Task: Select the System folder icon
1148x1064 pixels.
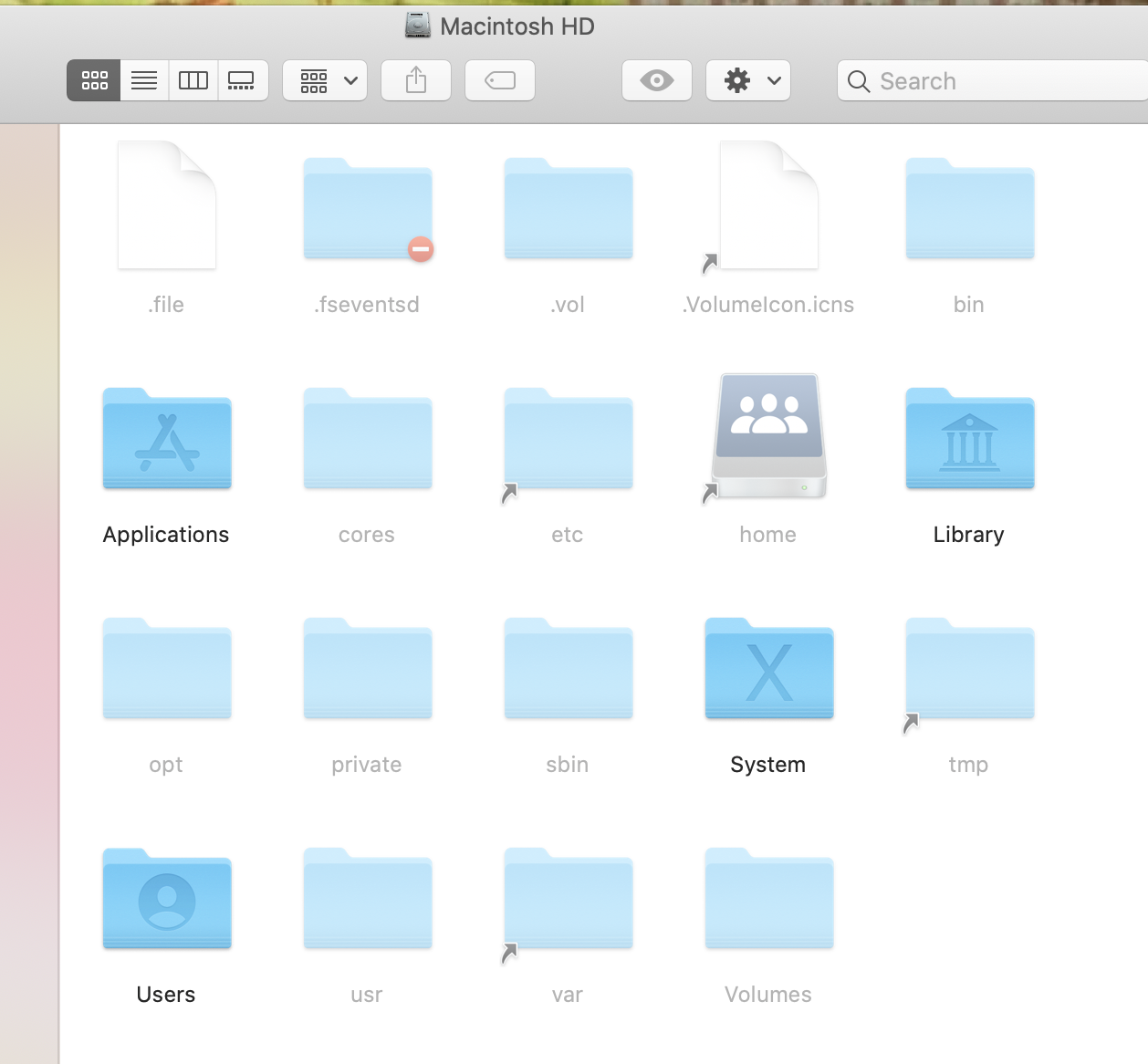Action: [769, 669]
